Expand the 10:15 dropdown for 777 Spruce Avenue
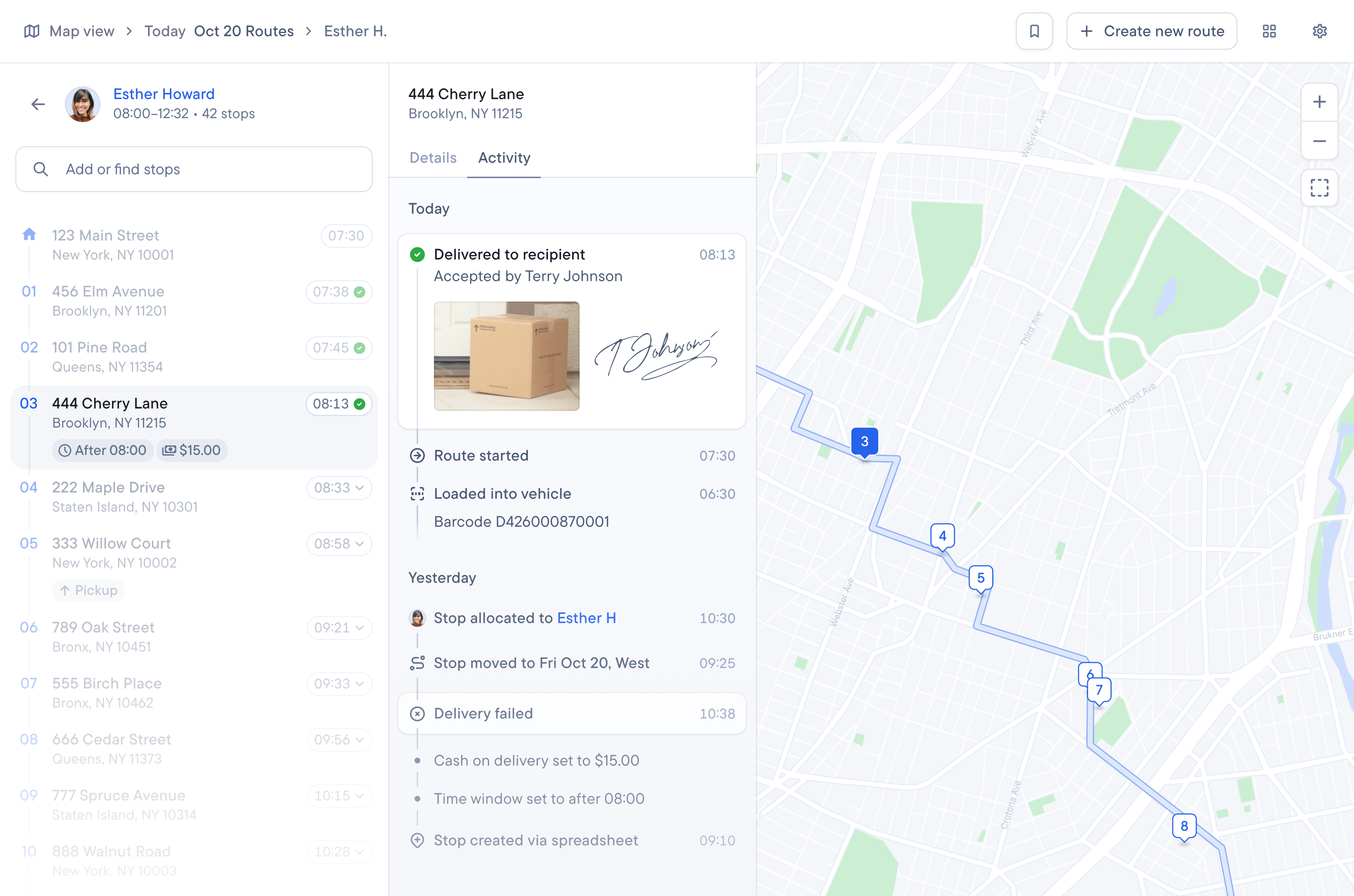The height and width of the screenshot is (896, 1354). pos(339,796)
